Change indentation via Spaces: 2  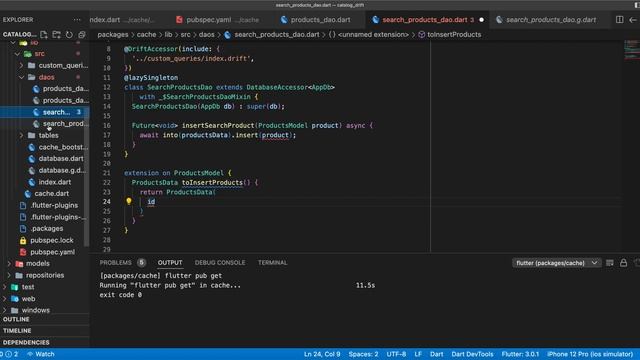363,354
